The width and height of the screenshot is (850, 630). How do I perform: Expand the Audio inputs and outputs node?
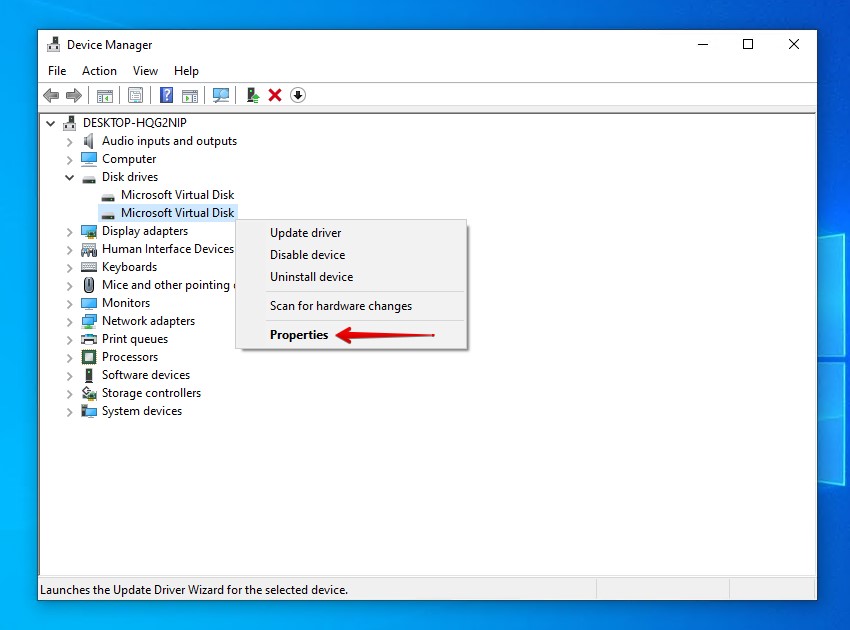[x=70, y=141]
